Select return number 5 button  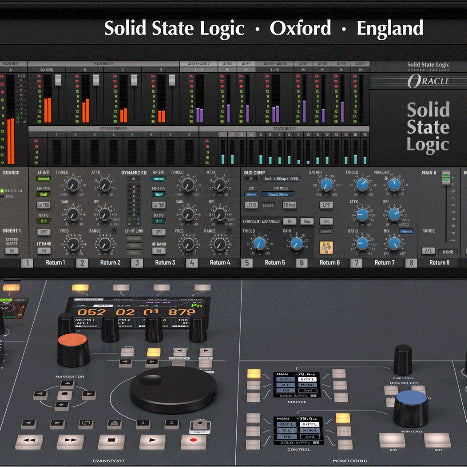[247, 263]
